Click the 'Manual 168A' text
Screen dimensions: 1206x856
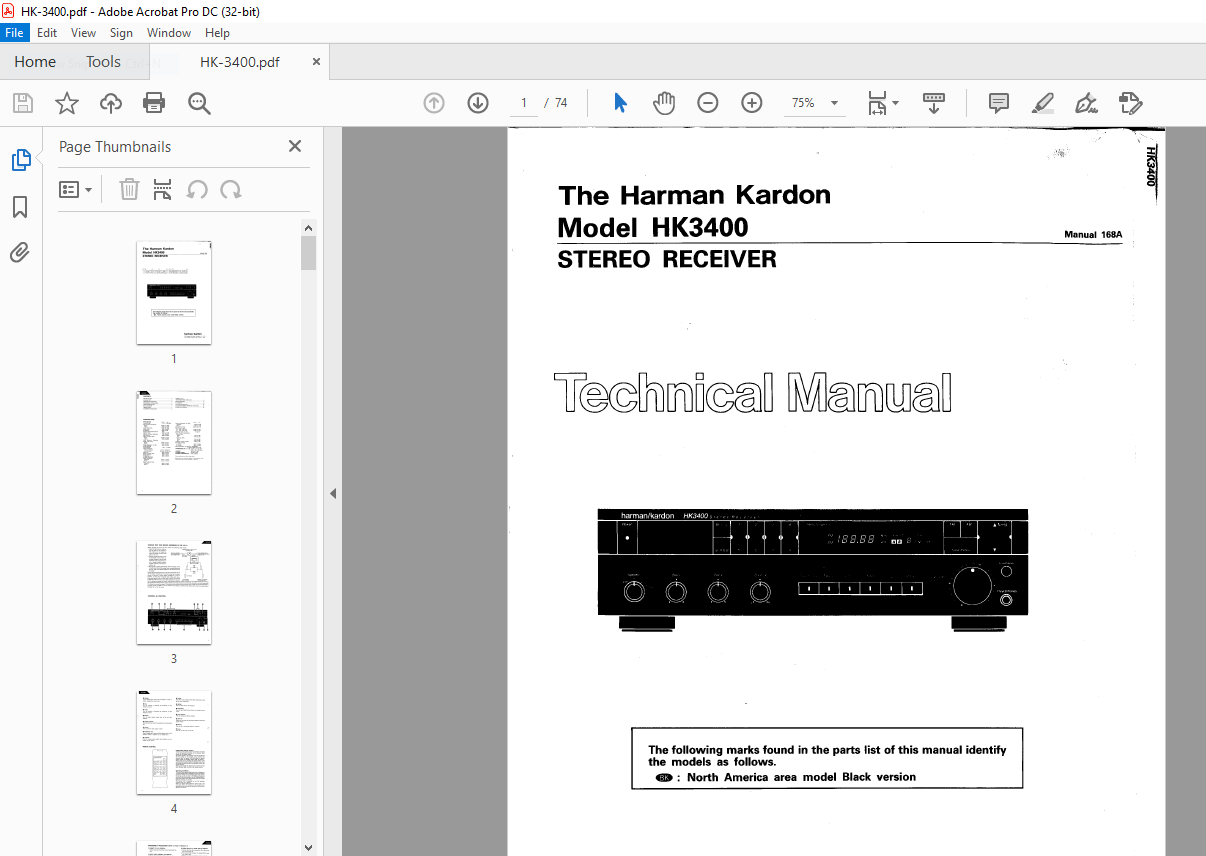coord(1094,235)
